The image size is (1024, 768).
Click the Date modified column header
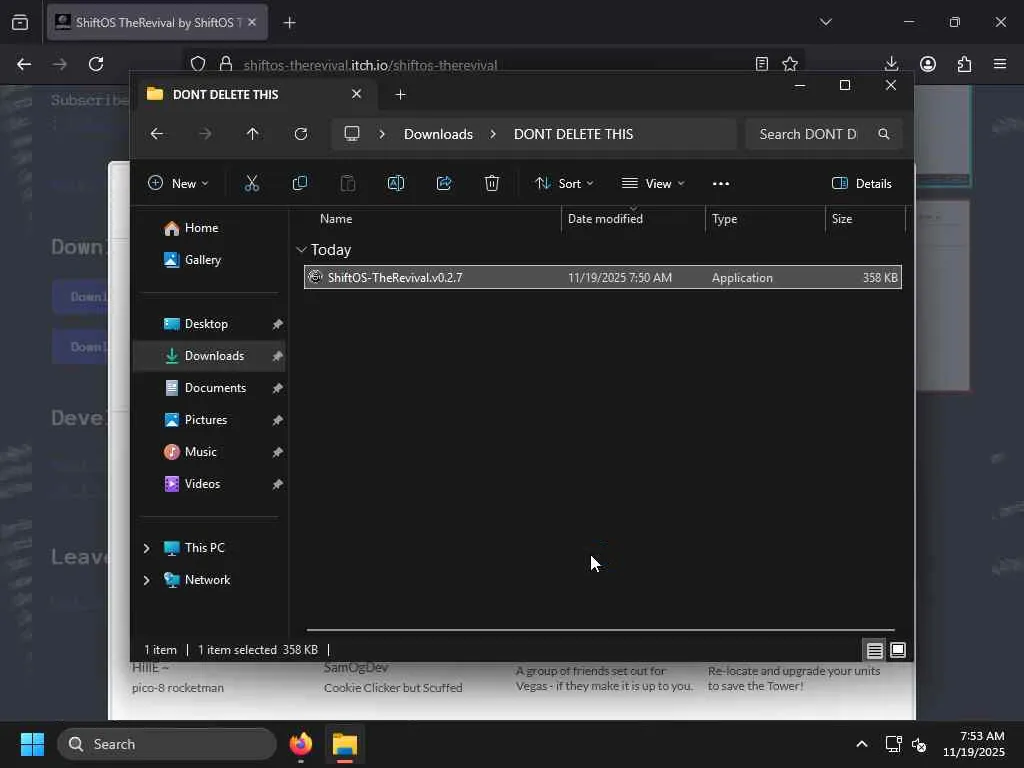click(x=633, y=219)
